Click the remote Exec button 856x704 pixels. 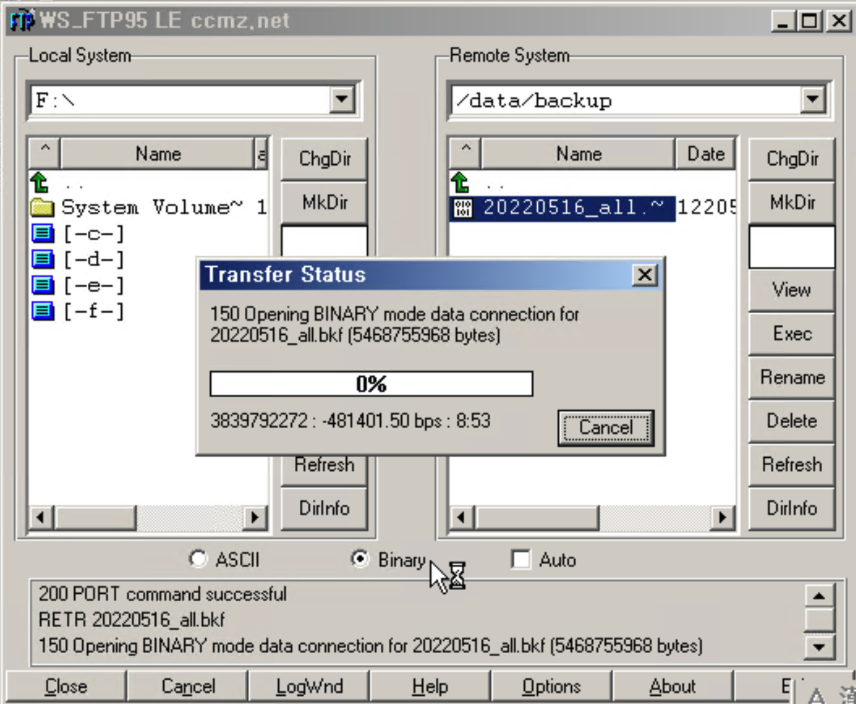[x=792, y=333]
